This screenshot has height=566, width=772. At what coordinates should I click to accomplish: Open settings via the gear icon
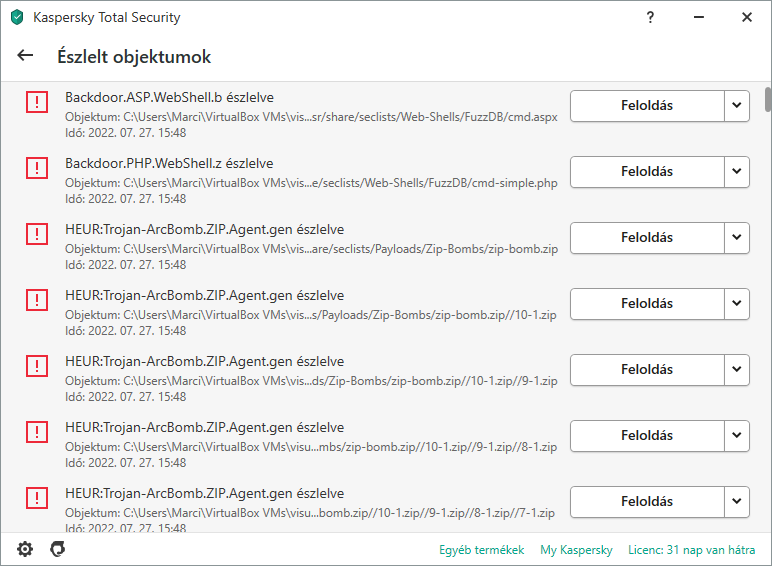coord(25,549)
